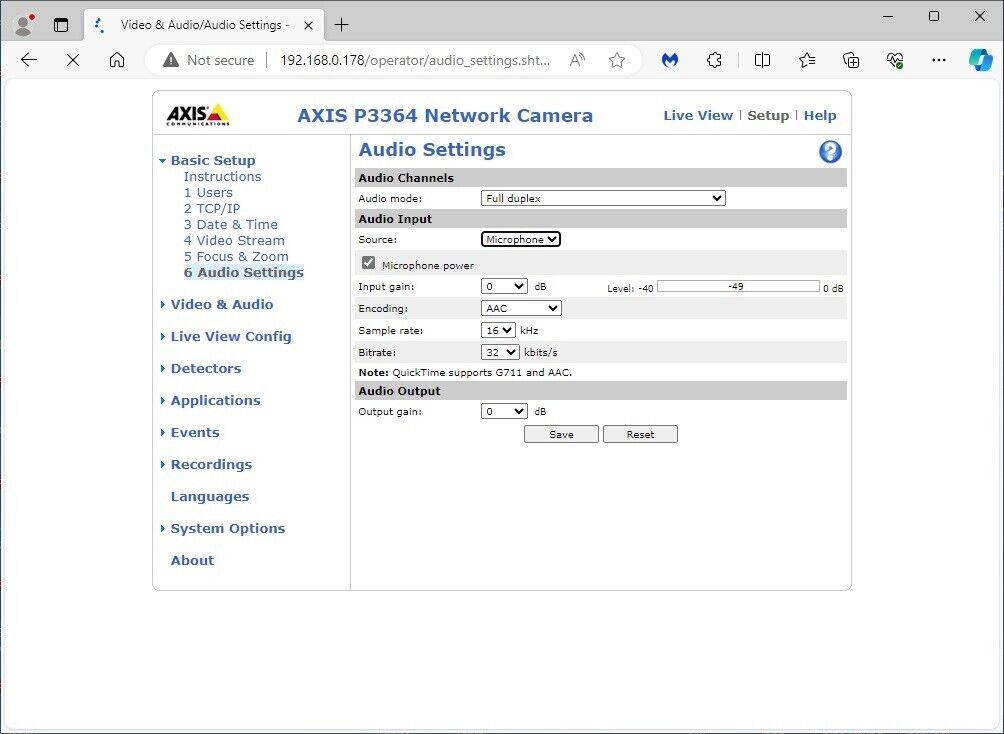Open the About page
The image size is (1004, 734).
192,560
